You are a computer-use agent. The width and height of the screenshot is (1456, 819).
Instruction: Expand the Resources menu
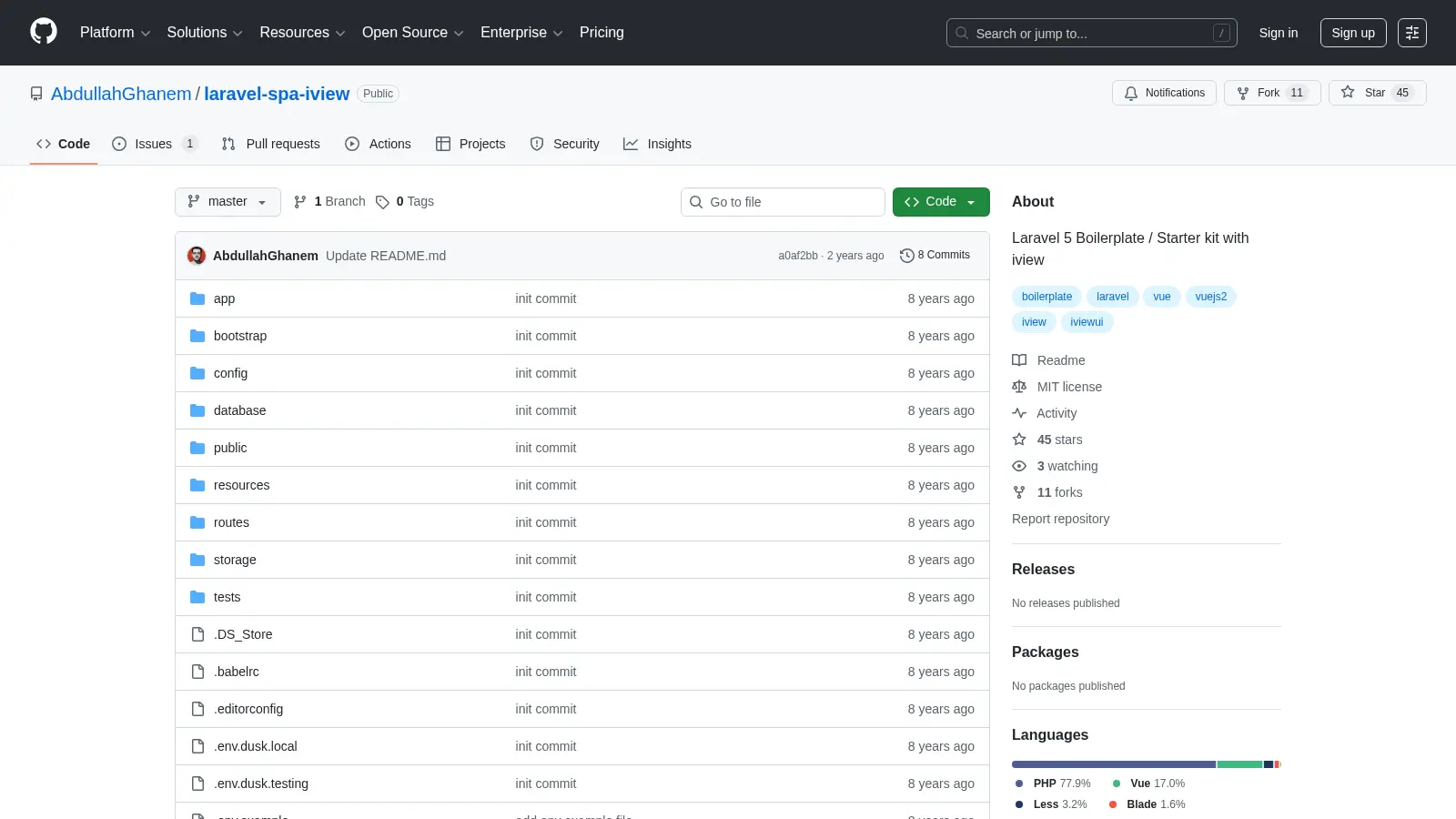tap(302, 33)
